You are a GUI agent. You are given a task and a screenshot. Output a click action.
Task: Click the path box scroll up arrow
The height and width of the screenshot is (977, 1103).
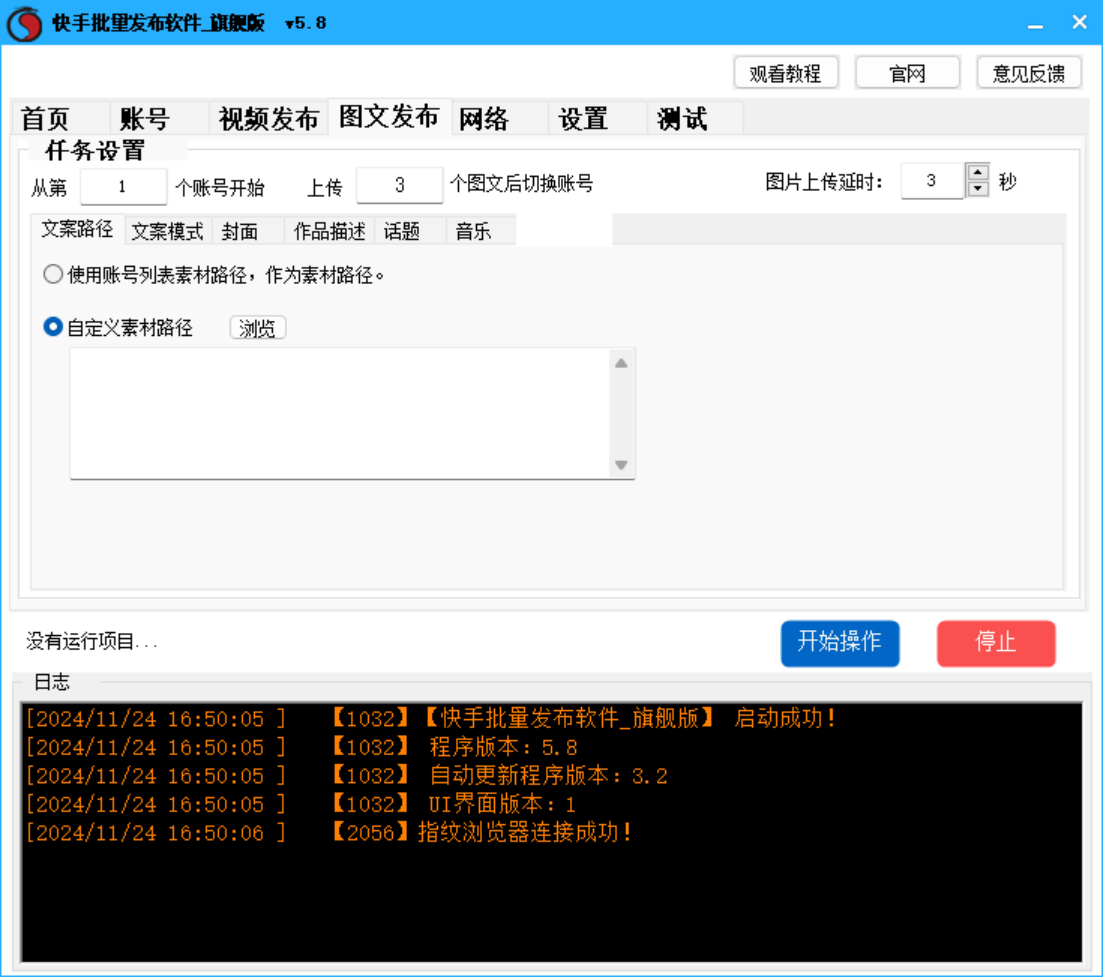point(621,364)
